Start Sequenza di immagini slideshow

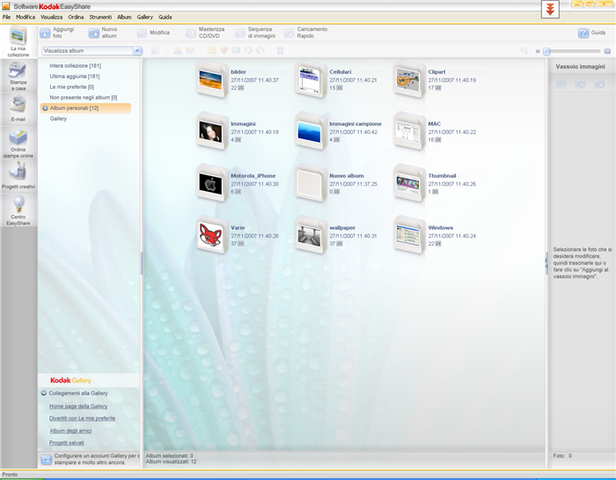click(x=255, y=33)
